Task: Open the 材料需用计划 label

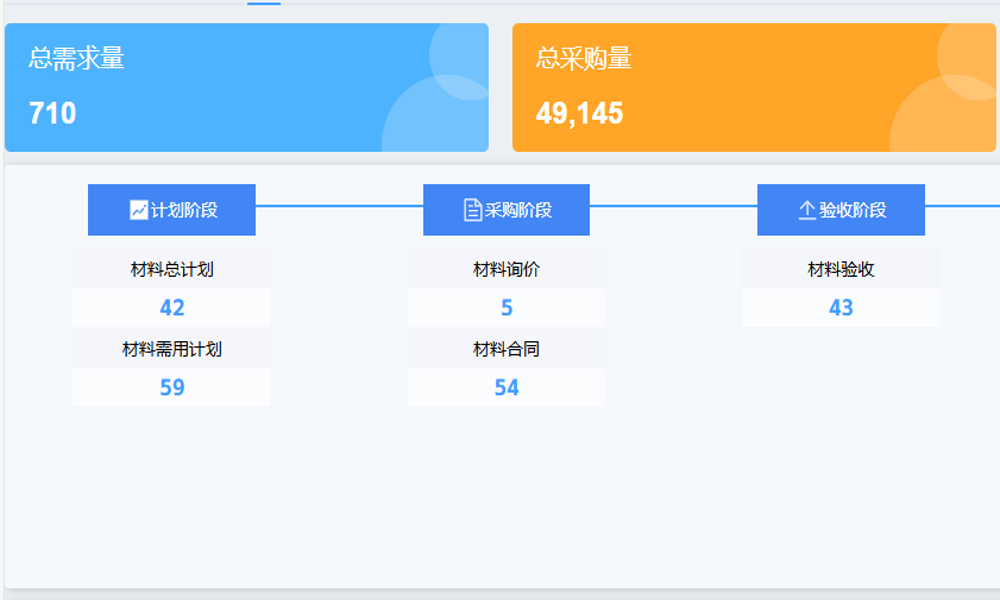Action: coord(172,349)
